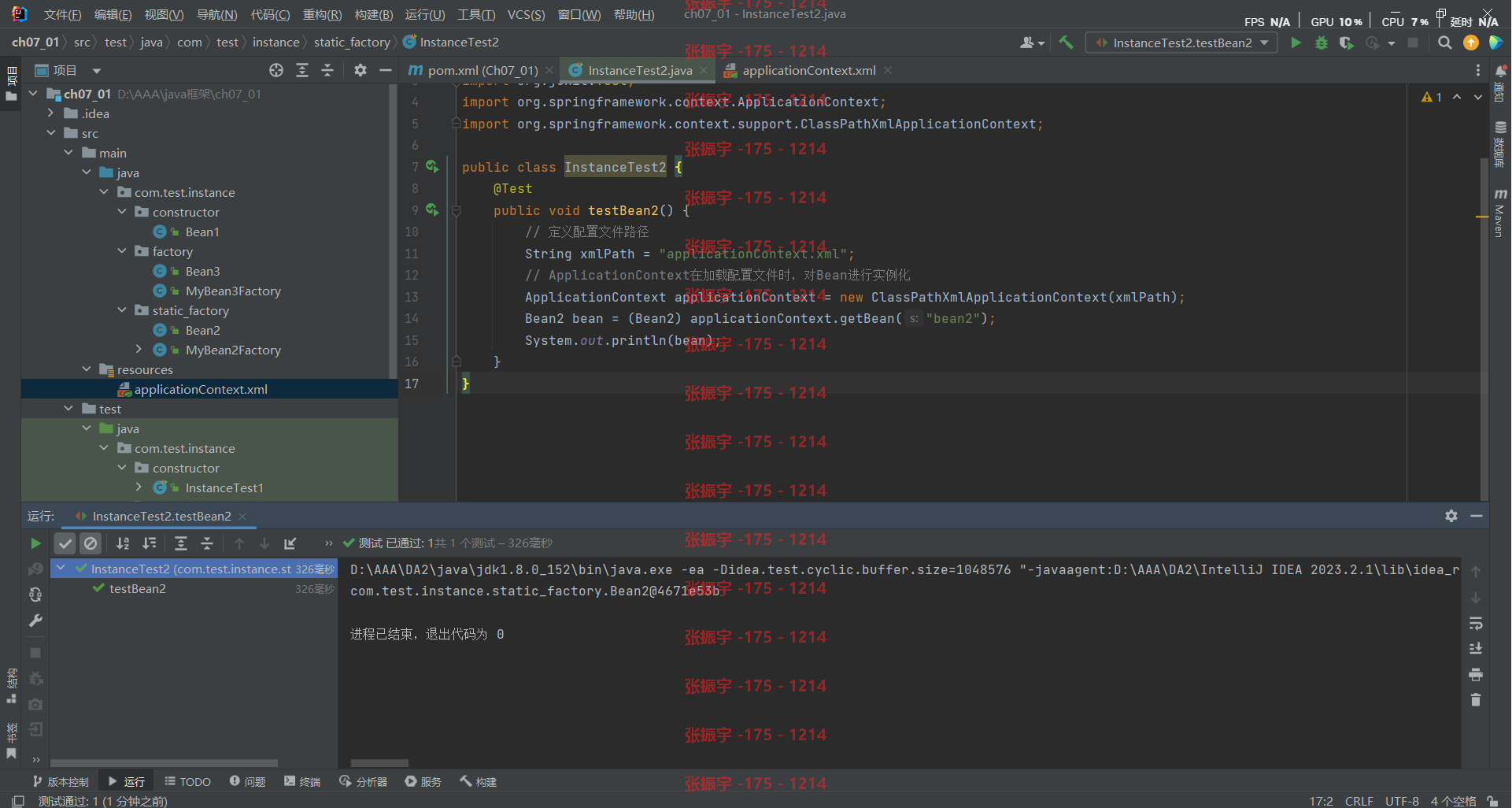The height and width of the screenshot is (808, 1512).
Task: Open the 文件(F) menu
Action: point(62,14)
